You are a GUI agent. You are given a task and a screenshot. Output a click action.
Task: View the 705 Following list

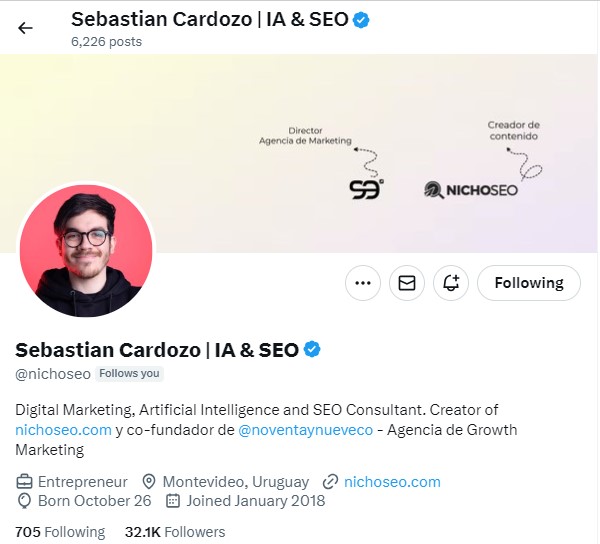pos(60,532)
